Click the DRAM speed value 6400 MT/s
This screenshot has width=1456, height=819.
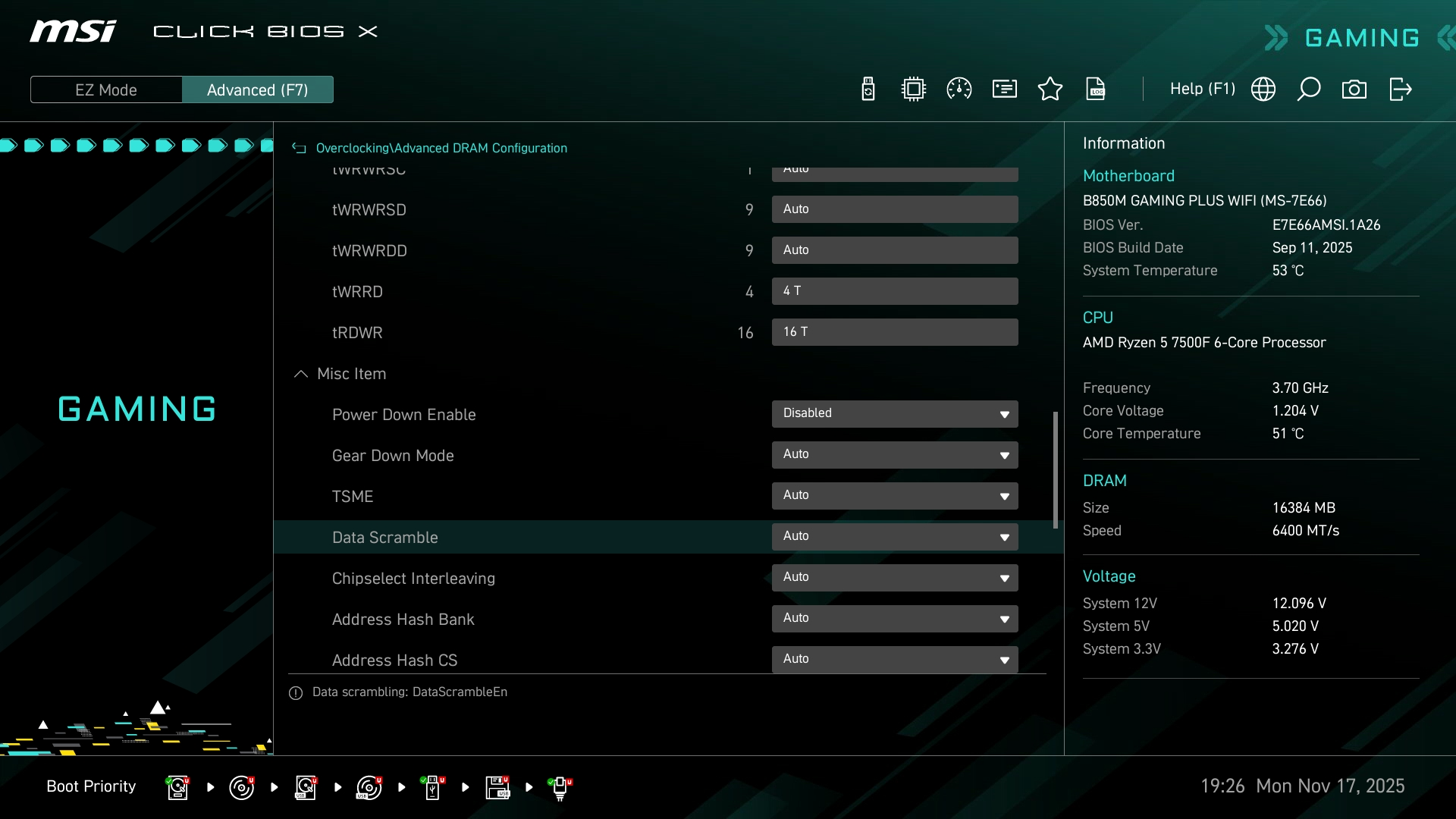[1305, 531]
